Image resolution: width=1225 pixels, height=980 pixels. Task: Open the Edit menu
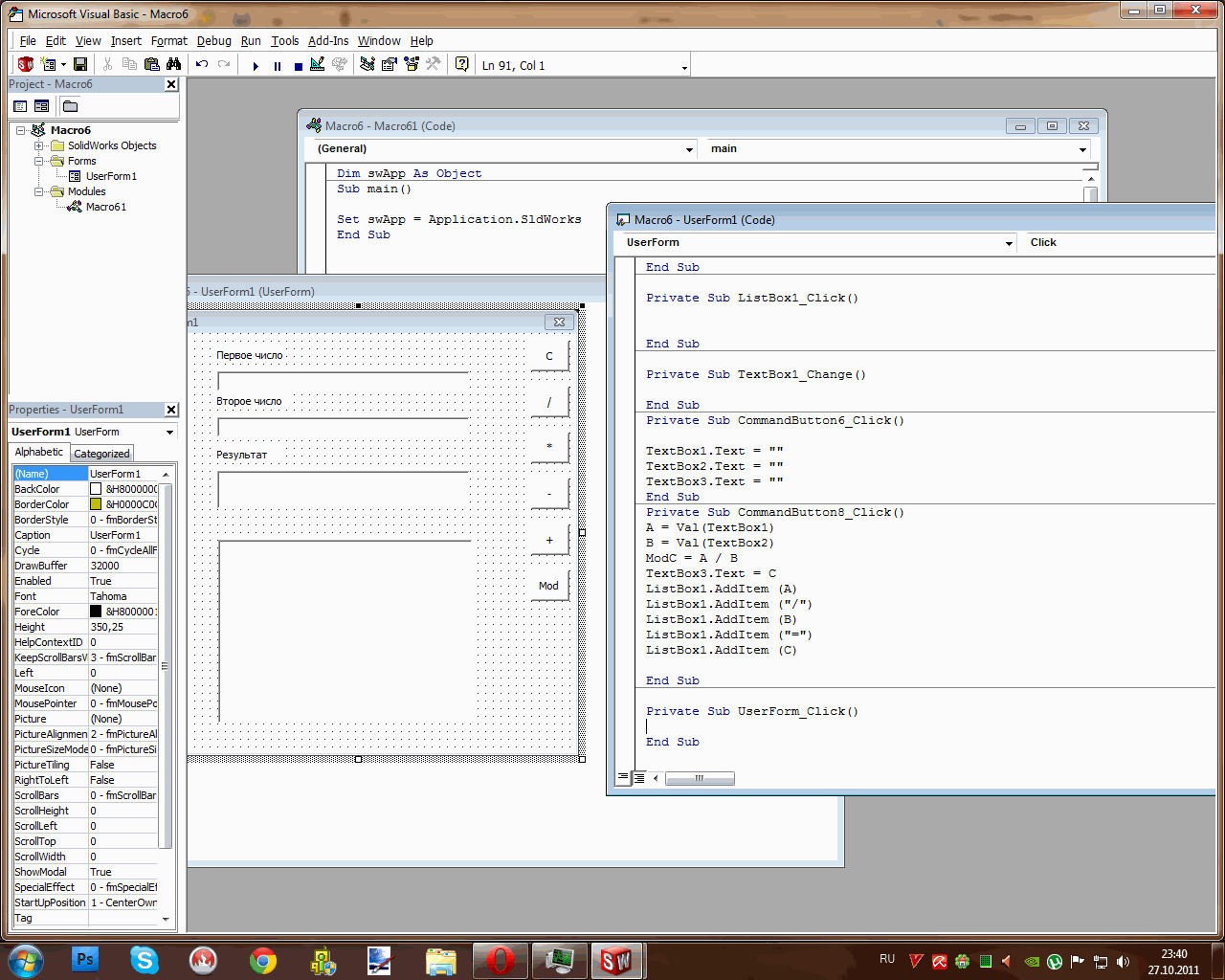point(56,41)
